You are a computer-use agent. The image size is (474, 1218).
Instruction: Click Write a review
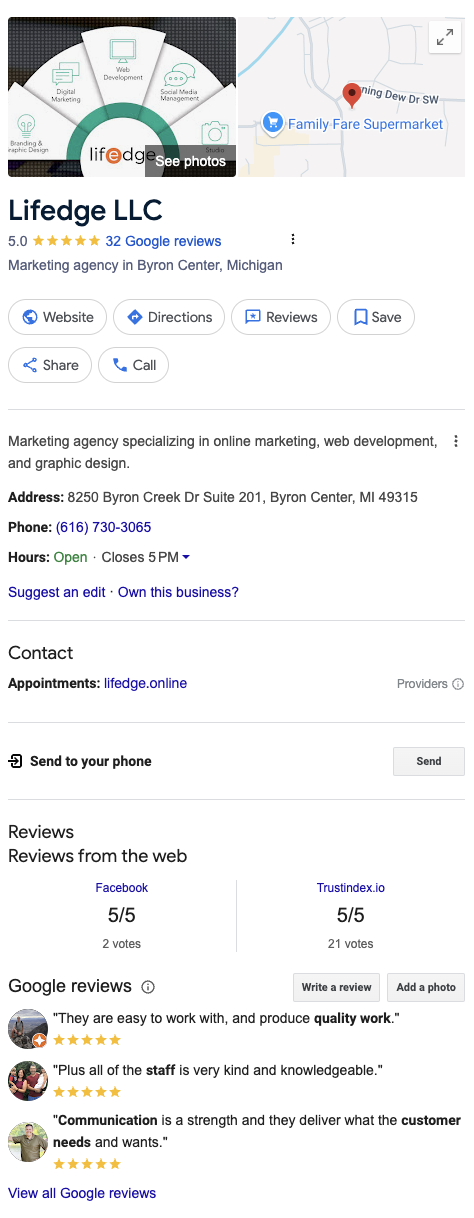click(336, 987)
